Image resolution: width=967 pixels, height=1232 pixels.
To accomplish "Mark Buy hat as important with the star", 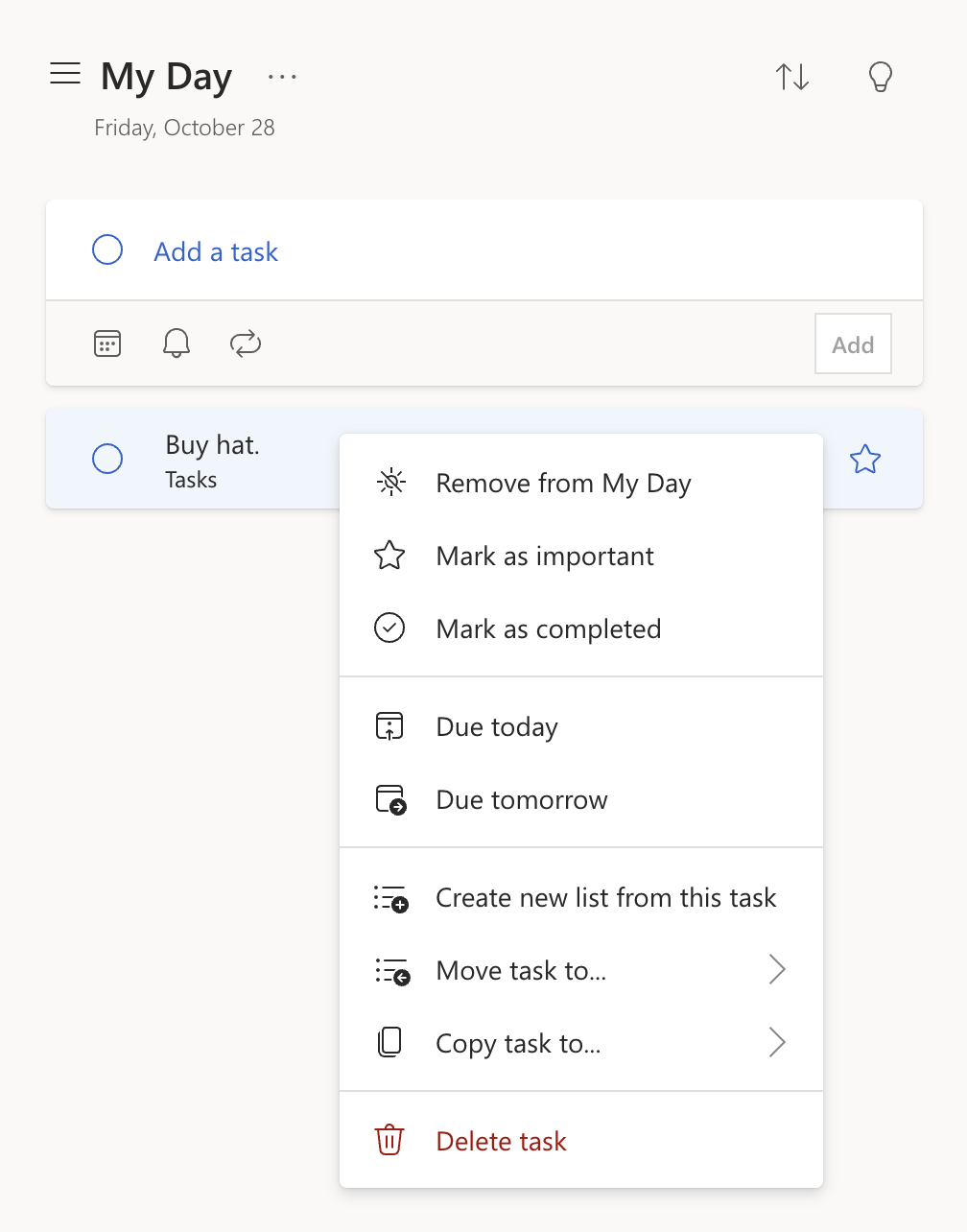I will [865, 459].
